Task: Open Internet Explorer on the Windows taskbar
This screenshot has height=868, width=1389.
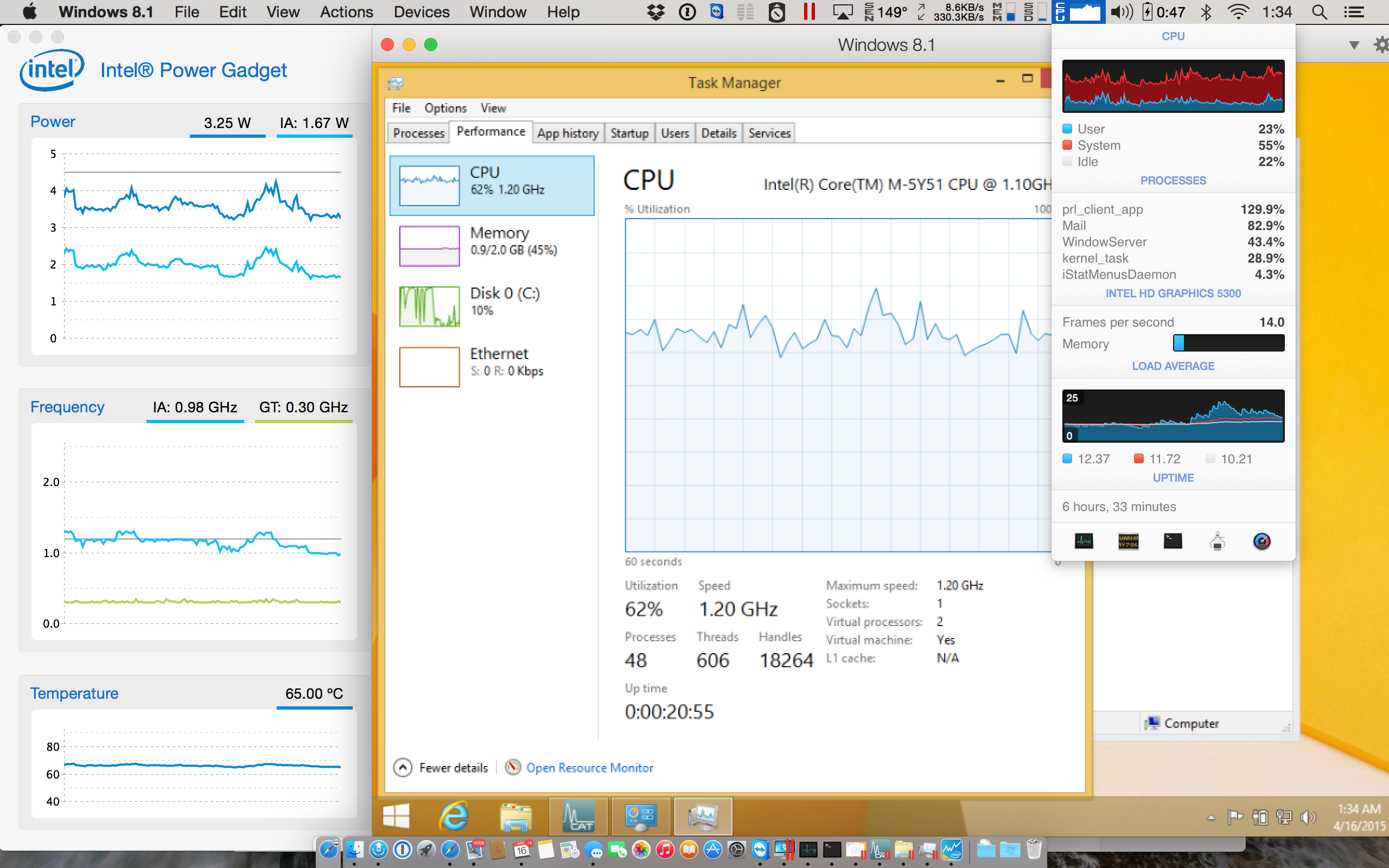Action: point(454,816)
